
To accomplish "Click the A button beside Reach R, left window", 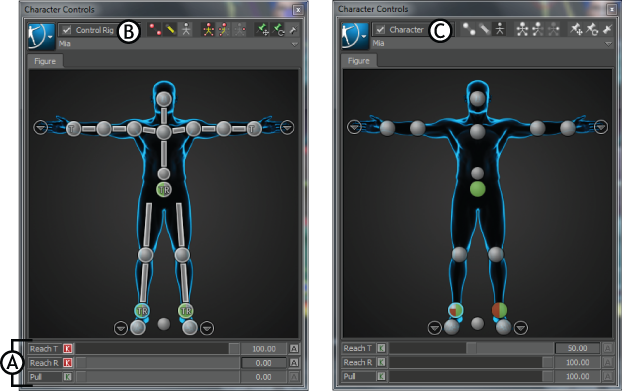I will click(294, 363).
